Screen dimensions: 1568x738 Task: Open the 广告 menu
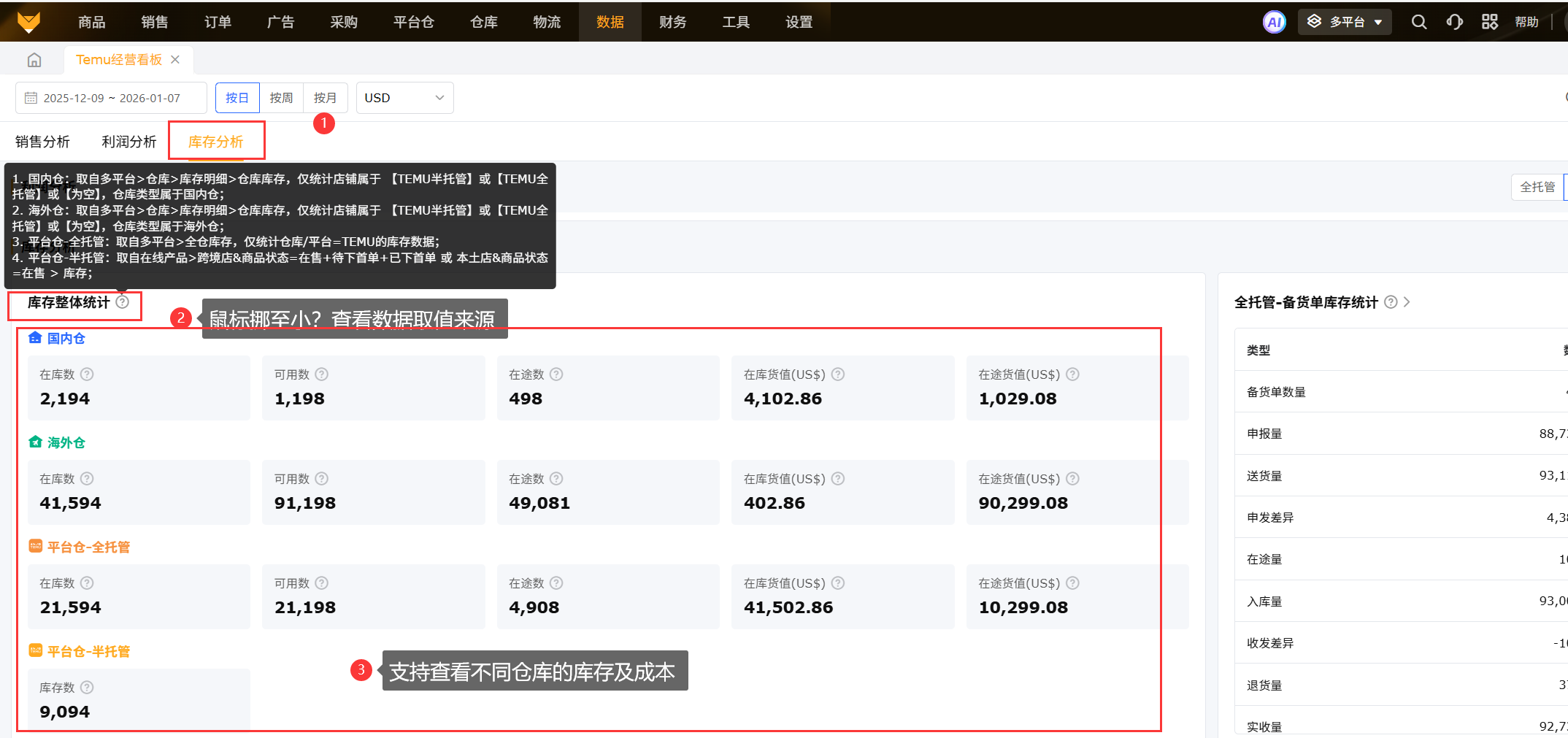281,22
